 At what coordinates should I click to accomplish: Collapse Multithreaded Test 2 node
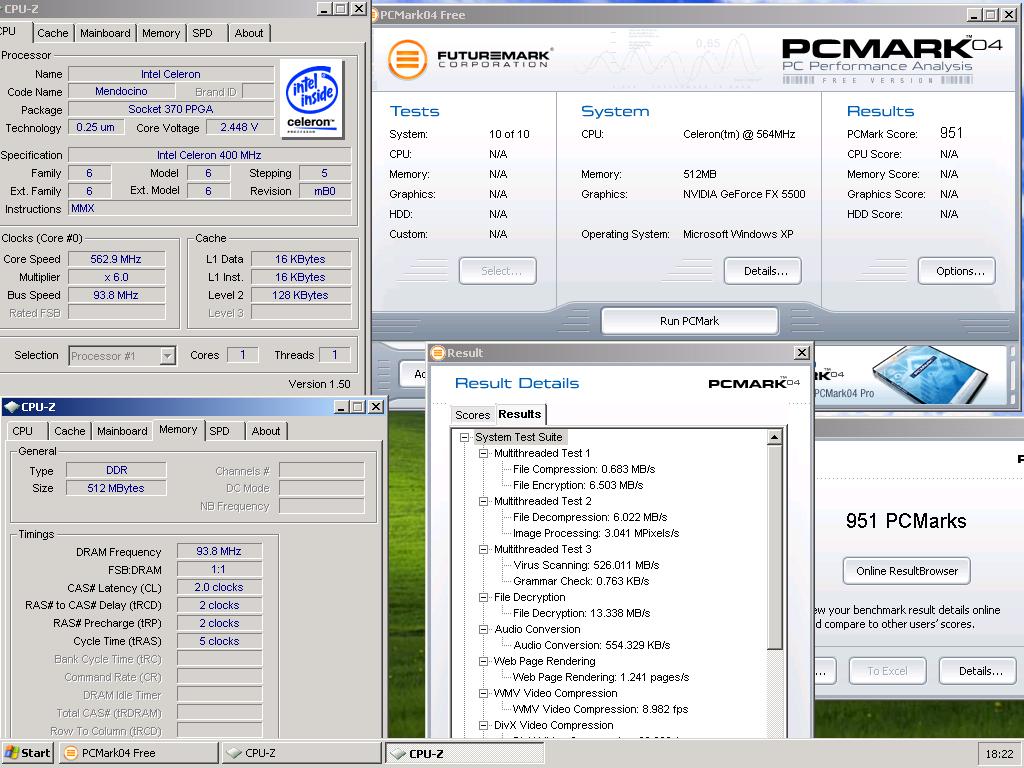pyautogui.click(x=483, y=502)
